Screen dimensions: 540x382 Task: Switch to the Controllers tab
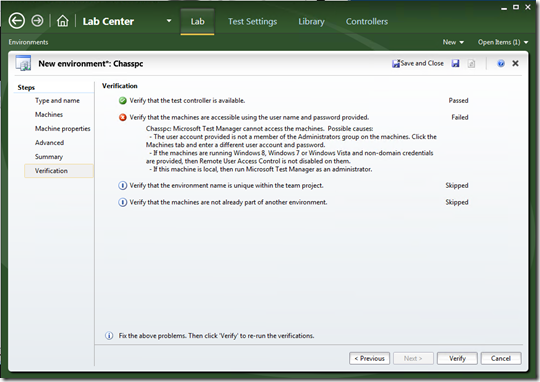[367, 22]
